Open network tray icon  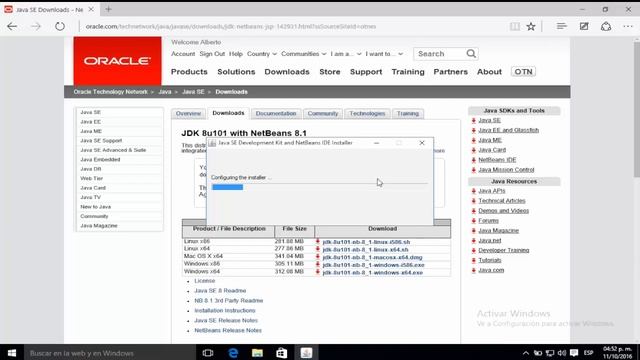550,353
